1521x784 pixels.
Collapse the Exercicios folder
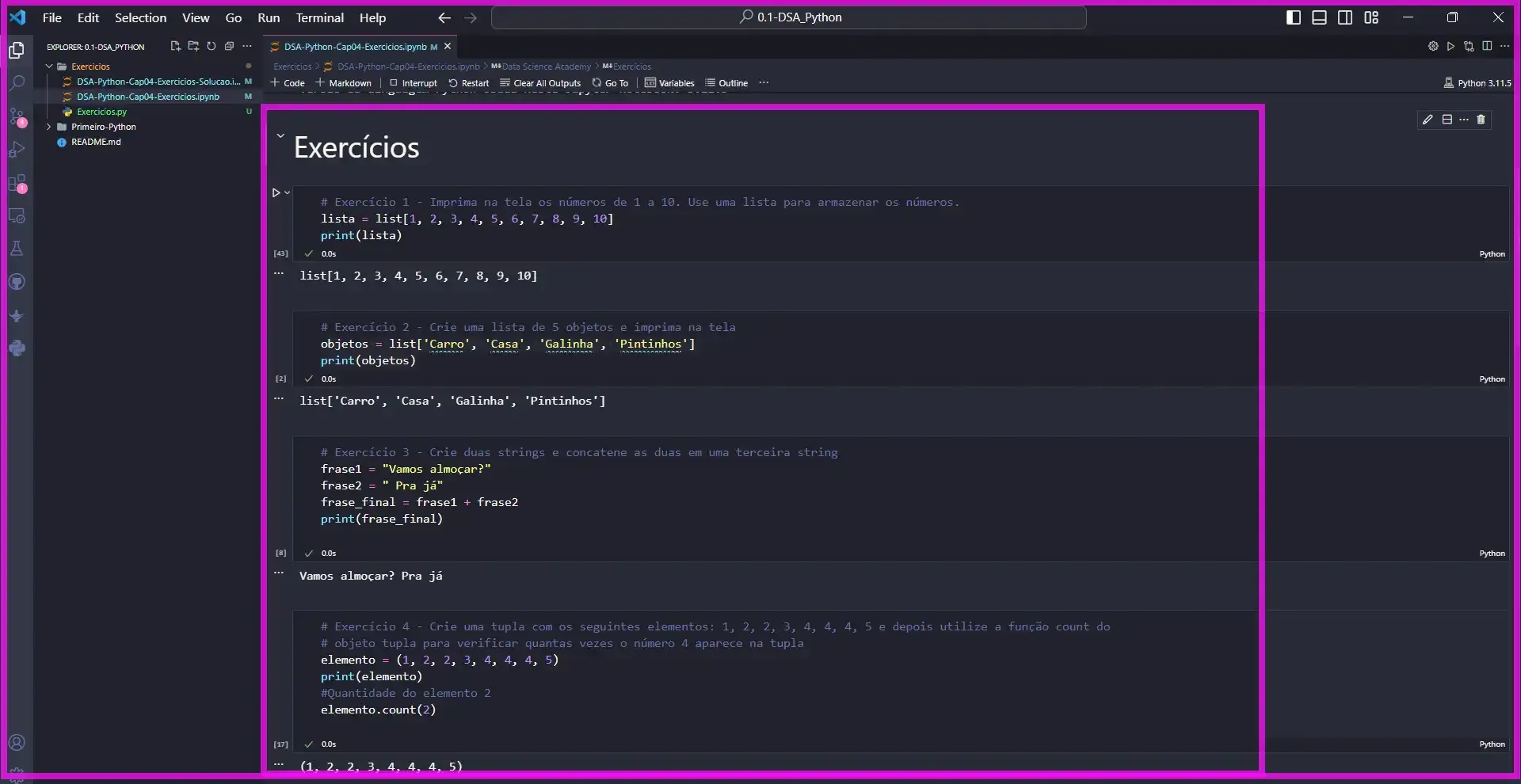pyautogui.click(x=49, y=67)
